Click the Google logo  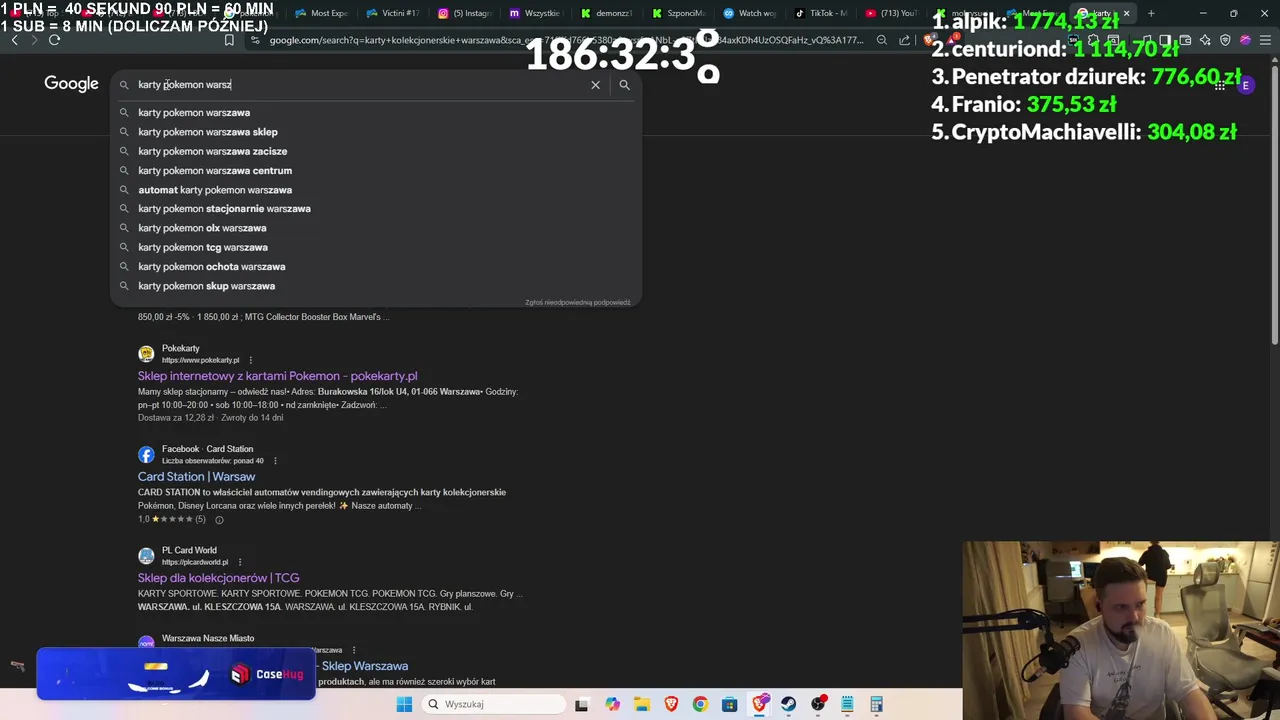(71, 84)
